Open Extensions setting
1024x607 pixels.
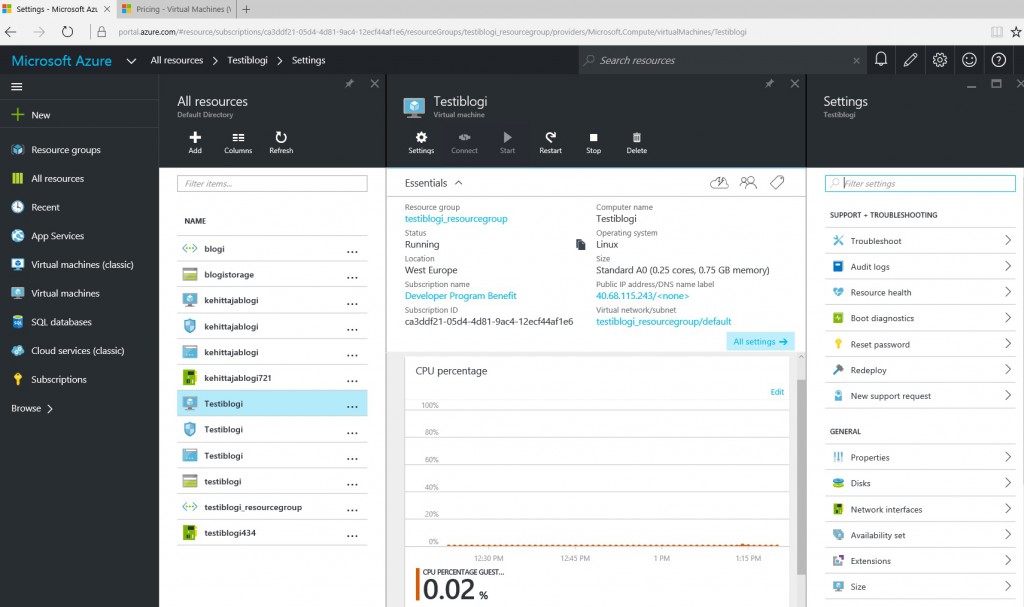pos(920,561)
